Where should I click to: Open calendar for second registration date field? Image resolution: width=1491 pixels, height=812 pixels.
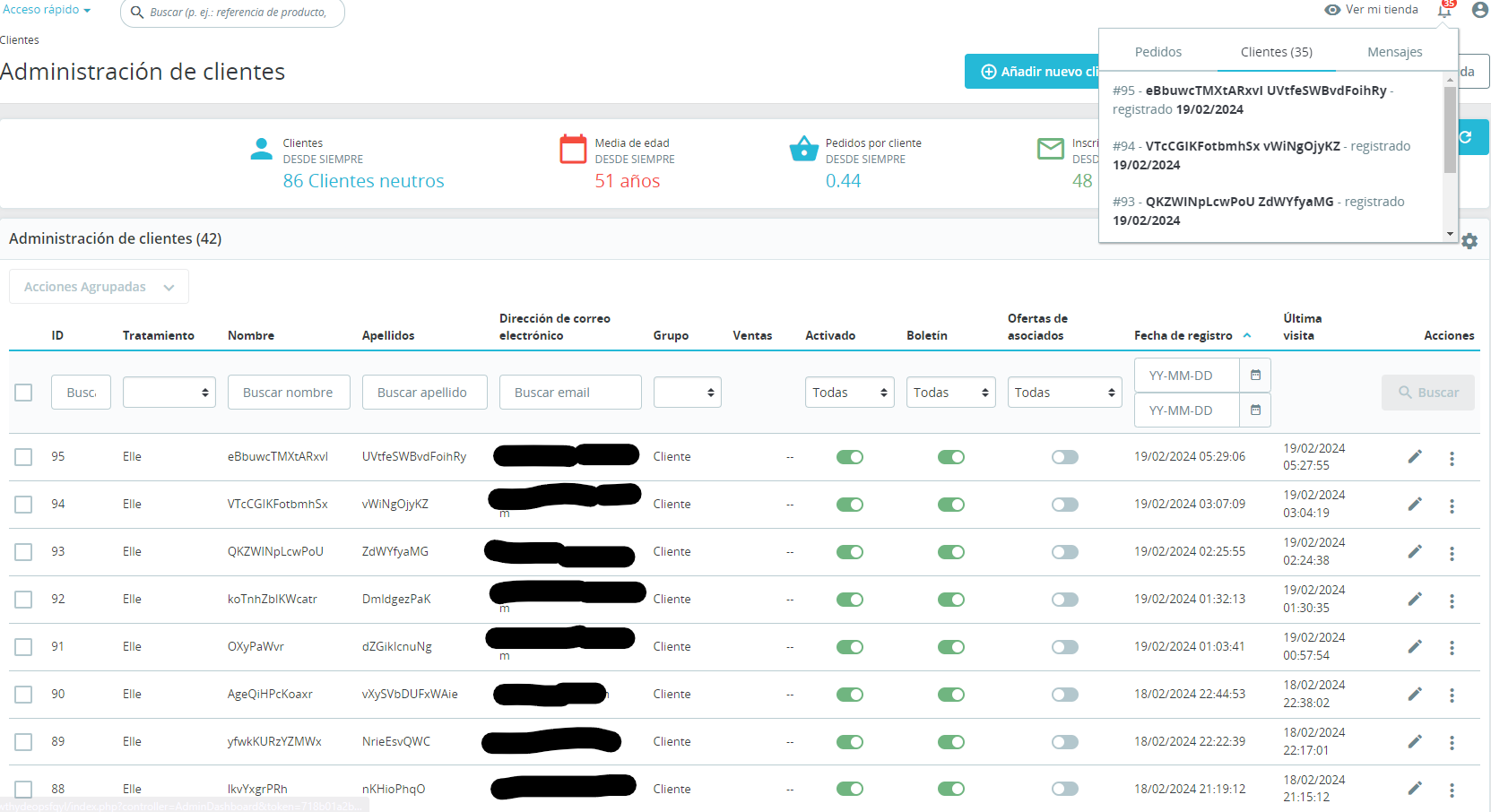(1255, 410)
